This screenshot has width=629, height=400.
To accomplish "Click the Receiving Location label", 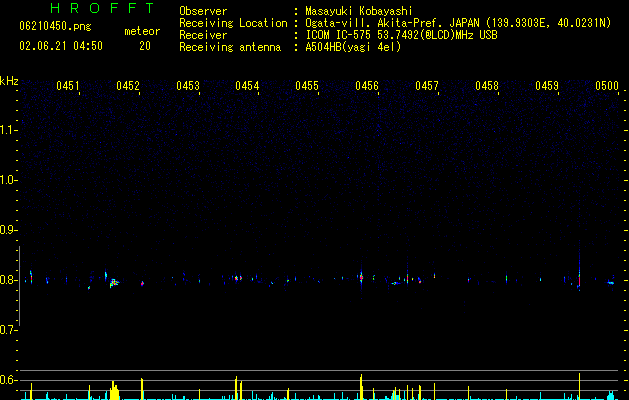I will point(233,23).
